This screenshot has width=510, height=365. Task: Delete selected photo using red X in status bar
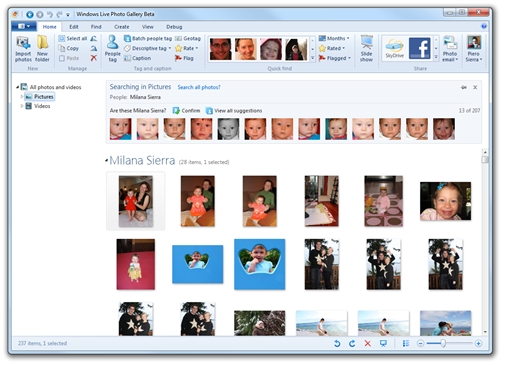pyautogui.click(x=367, y=343)
